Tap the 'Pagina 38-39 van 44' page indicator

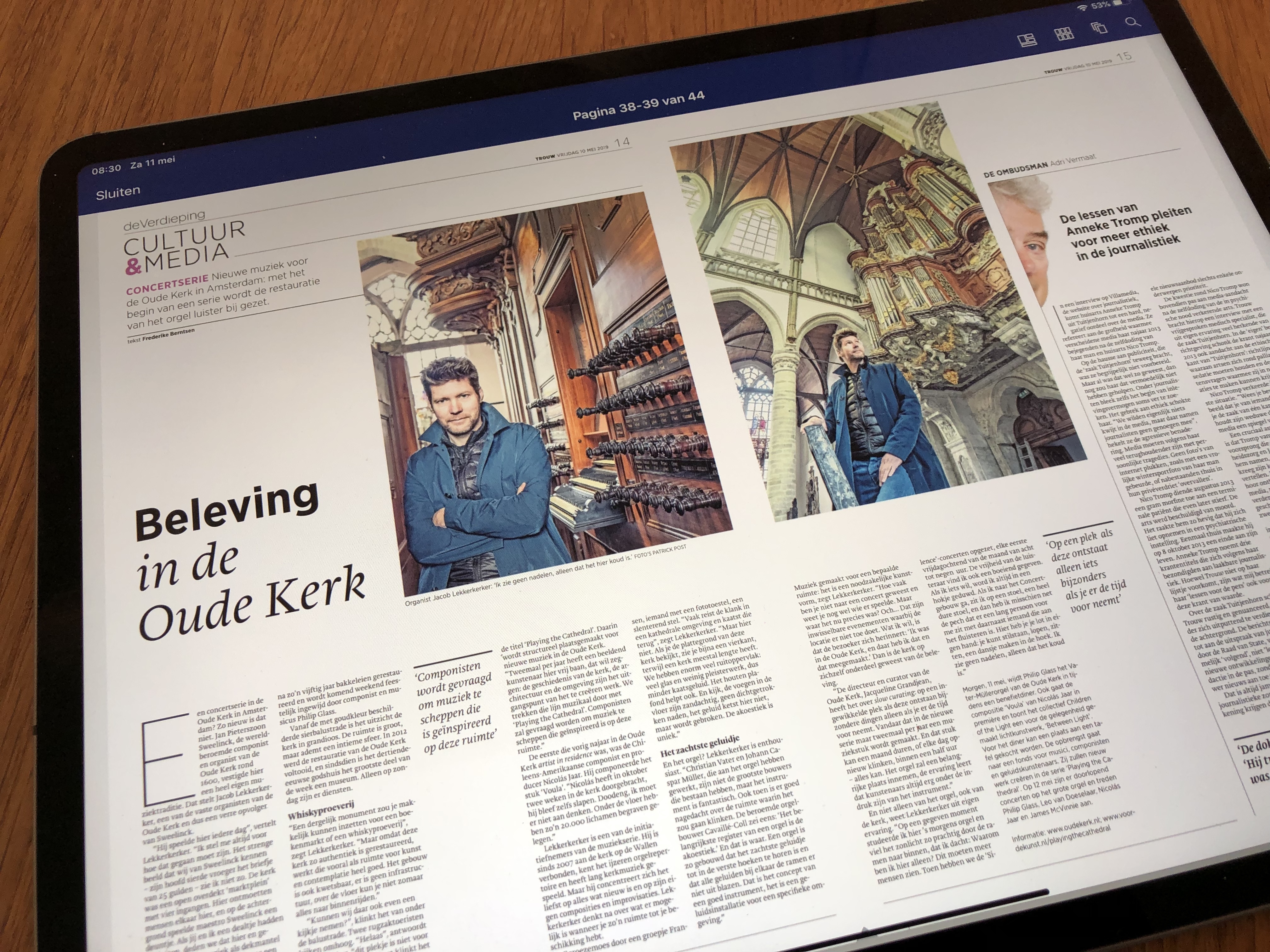638,105
